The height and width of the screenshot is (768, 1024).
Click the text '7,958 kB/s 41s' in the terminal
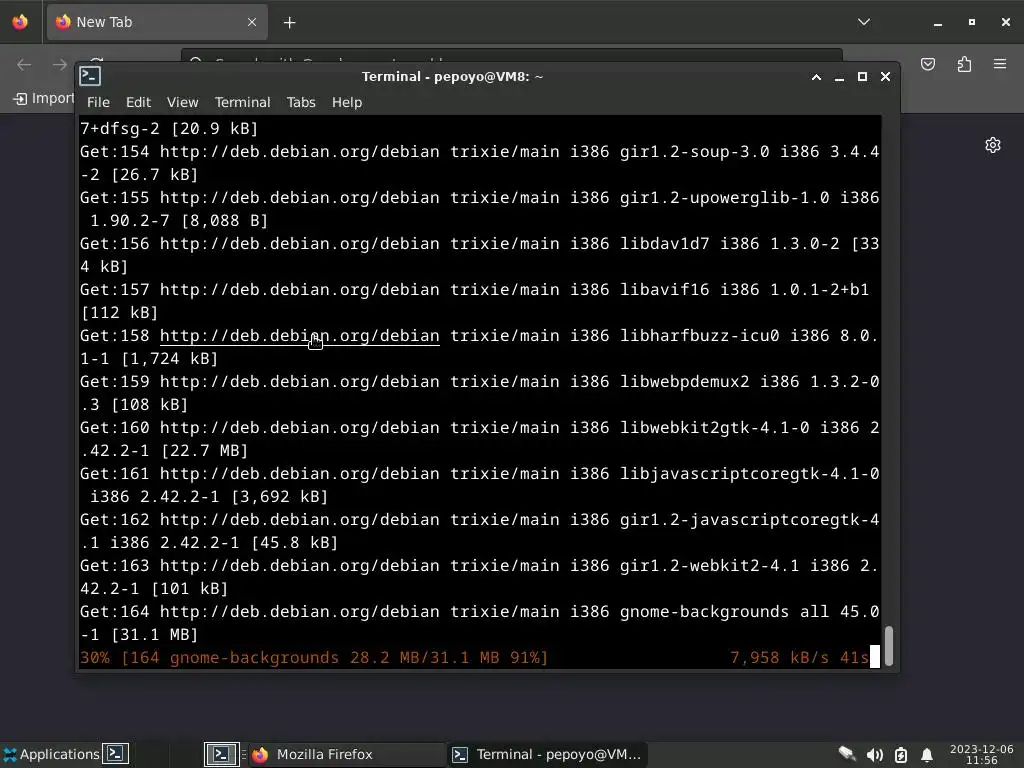click(x=799, y=658)
